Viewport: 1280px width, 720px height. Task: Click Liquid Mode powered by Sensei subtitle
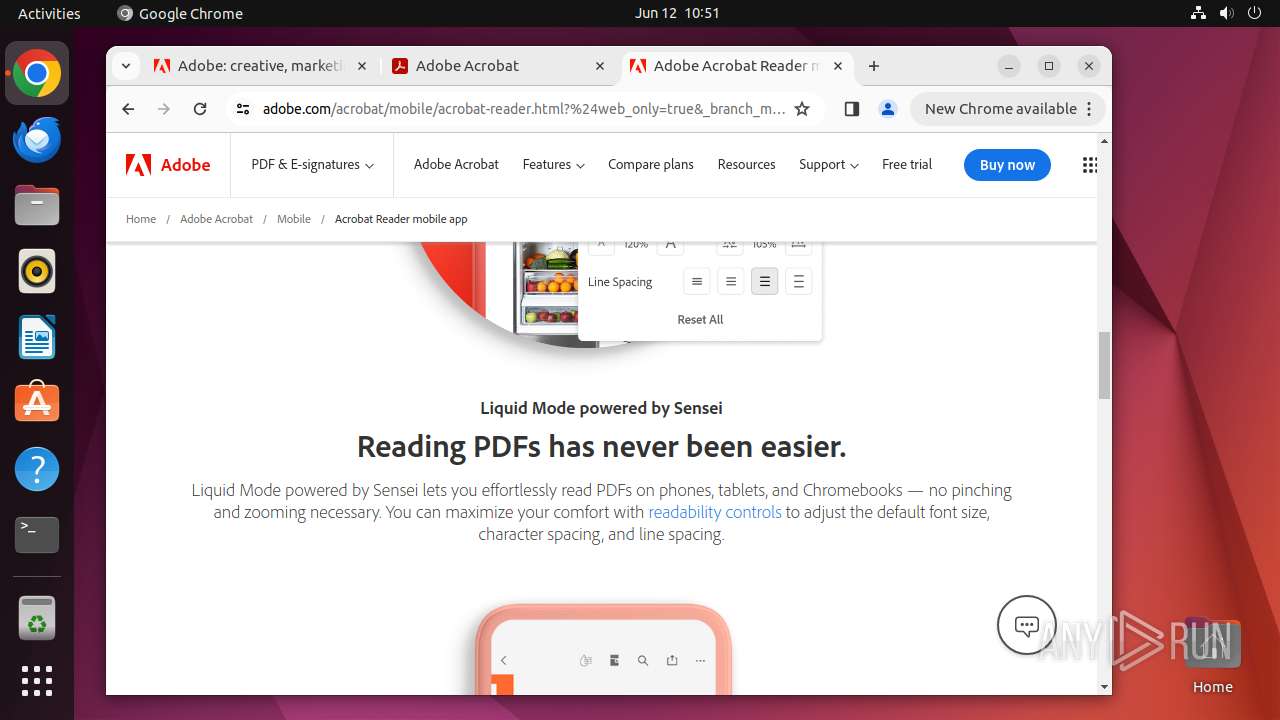(x=602, y=408)
